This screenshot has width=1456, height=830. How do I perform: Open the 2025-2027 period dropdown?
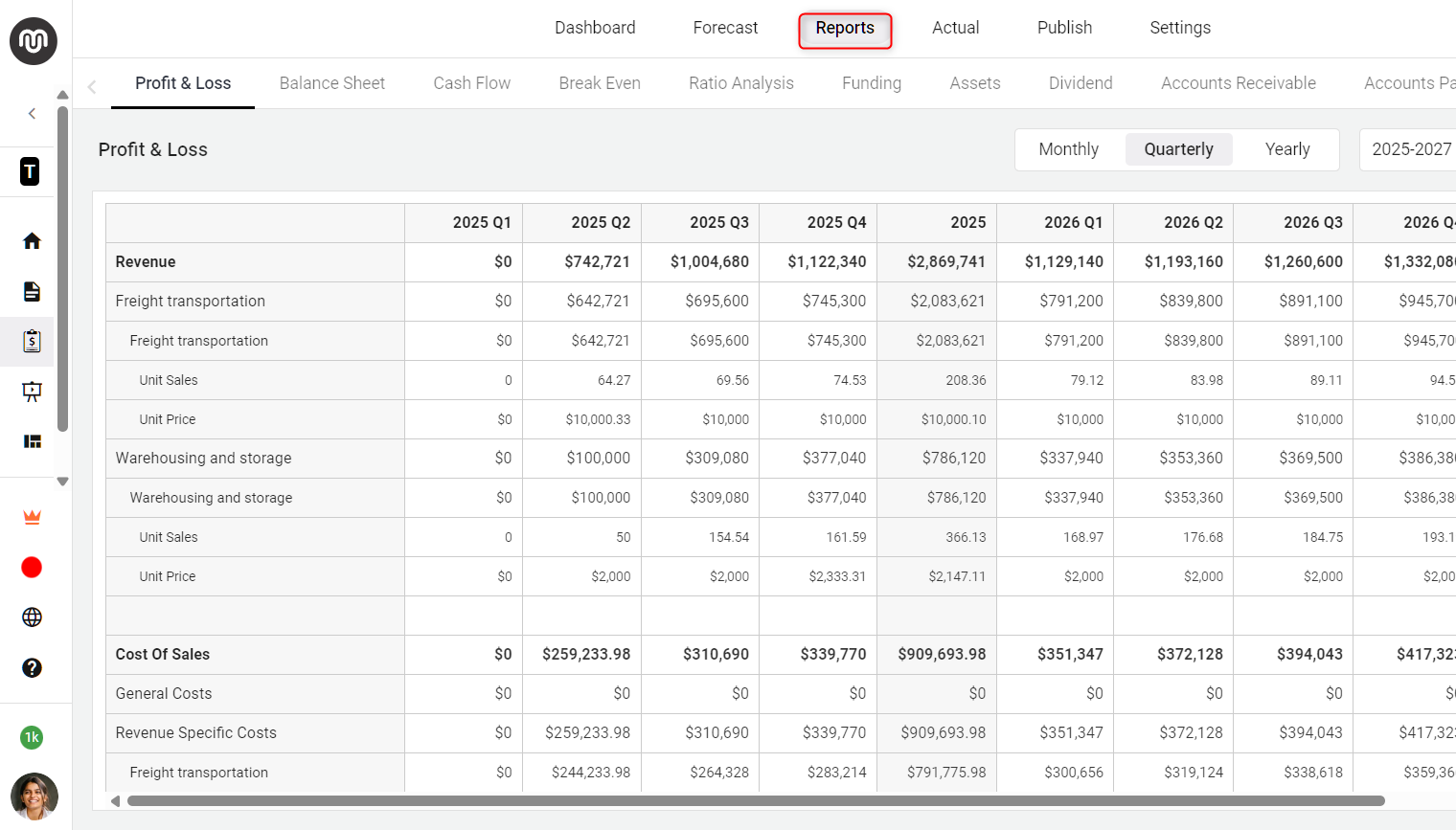[1409, 149]
